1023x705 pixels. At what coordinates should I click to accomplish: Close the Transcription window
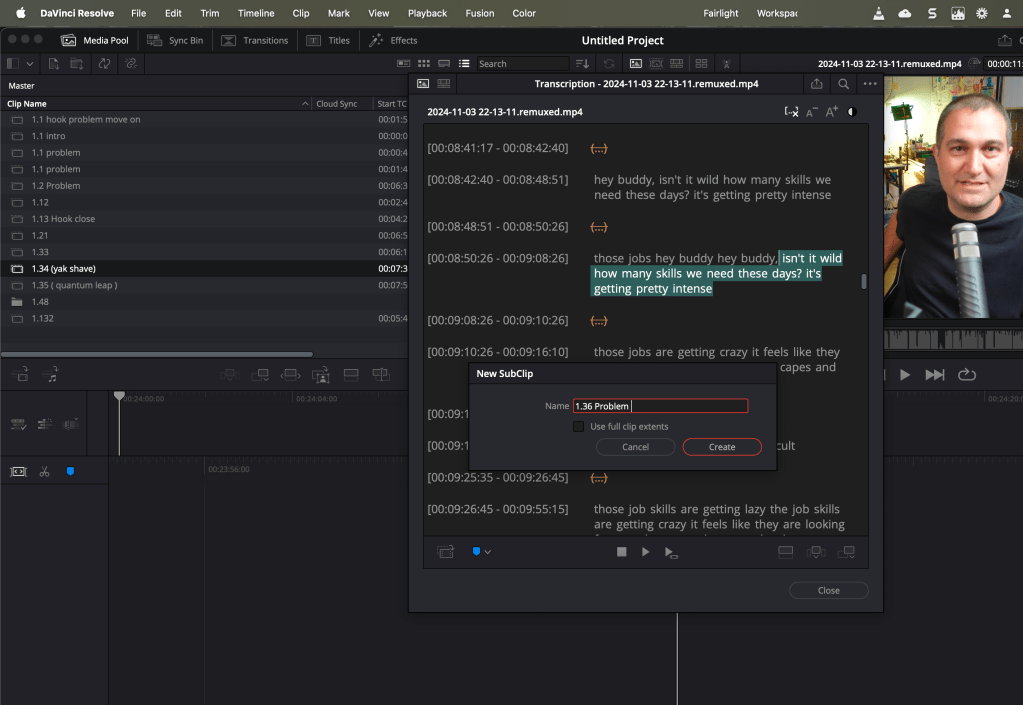click(x=828, y=590)
